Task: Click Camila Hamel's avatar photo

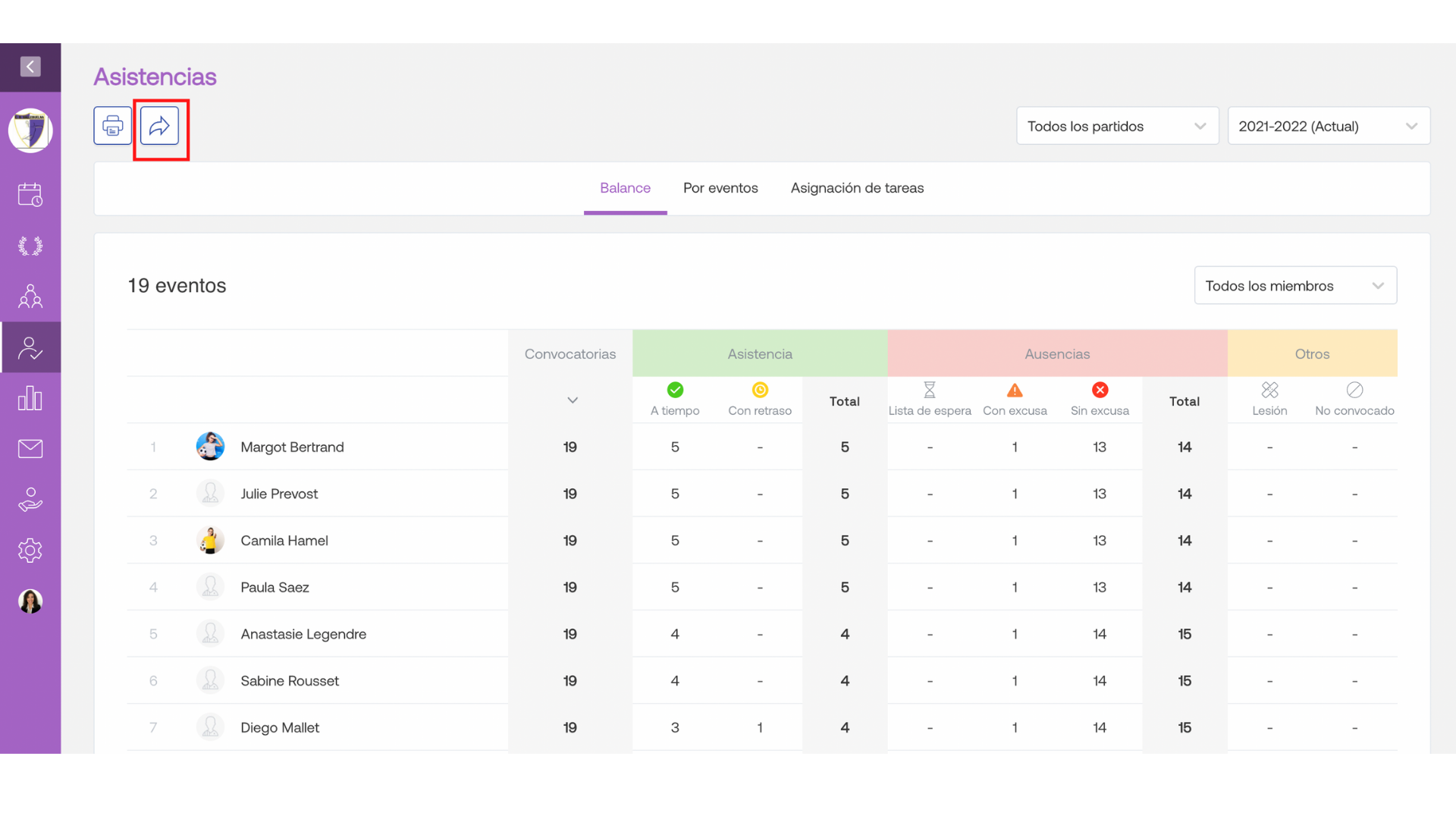Action: tap(210, 541)
